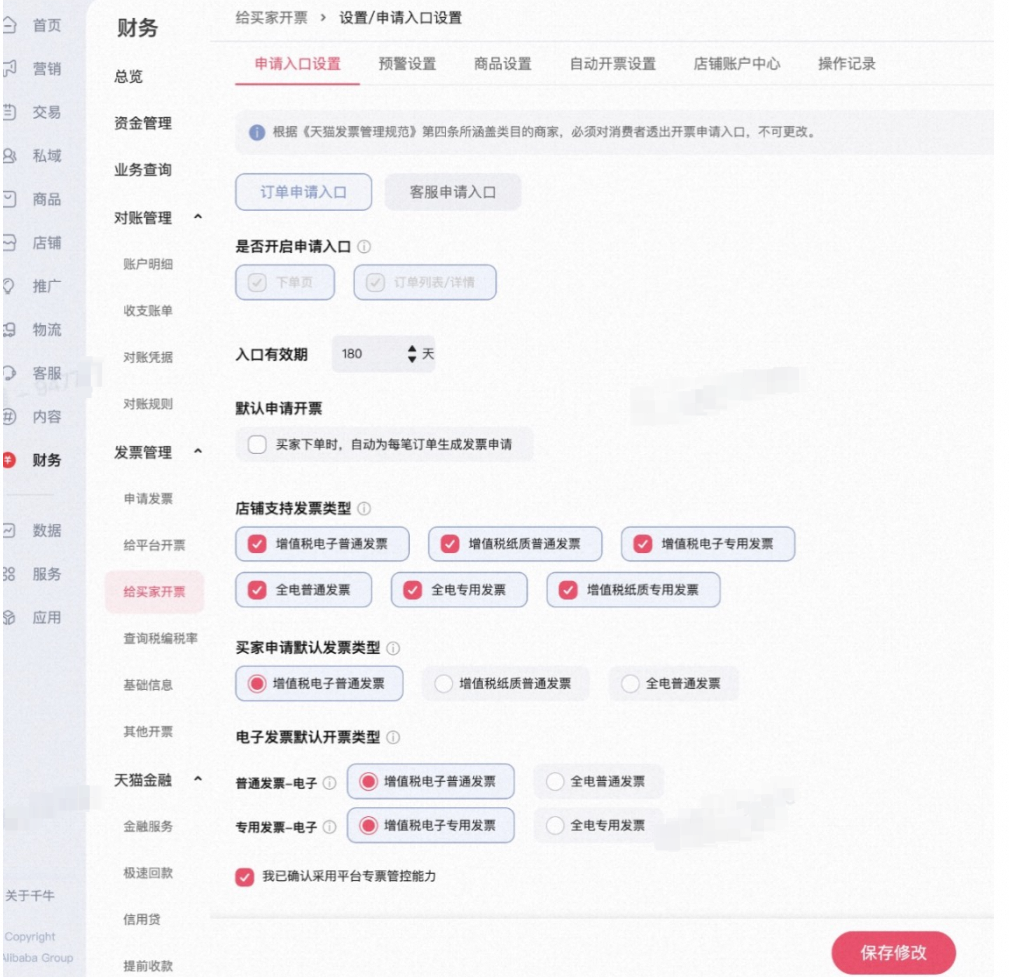Open the 内容 content sidebar icon

[10, 416]
